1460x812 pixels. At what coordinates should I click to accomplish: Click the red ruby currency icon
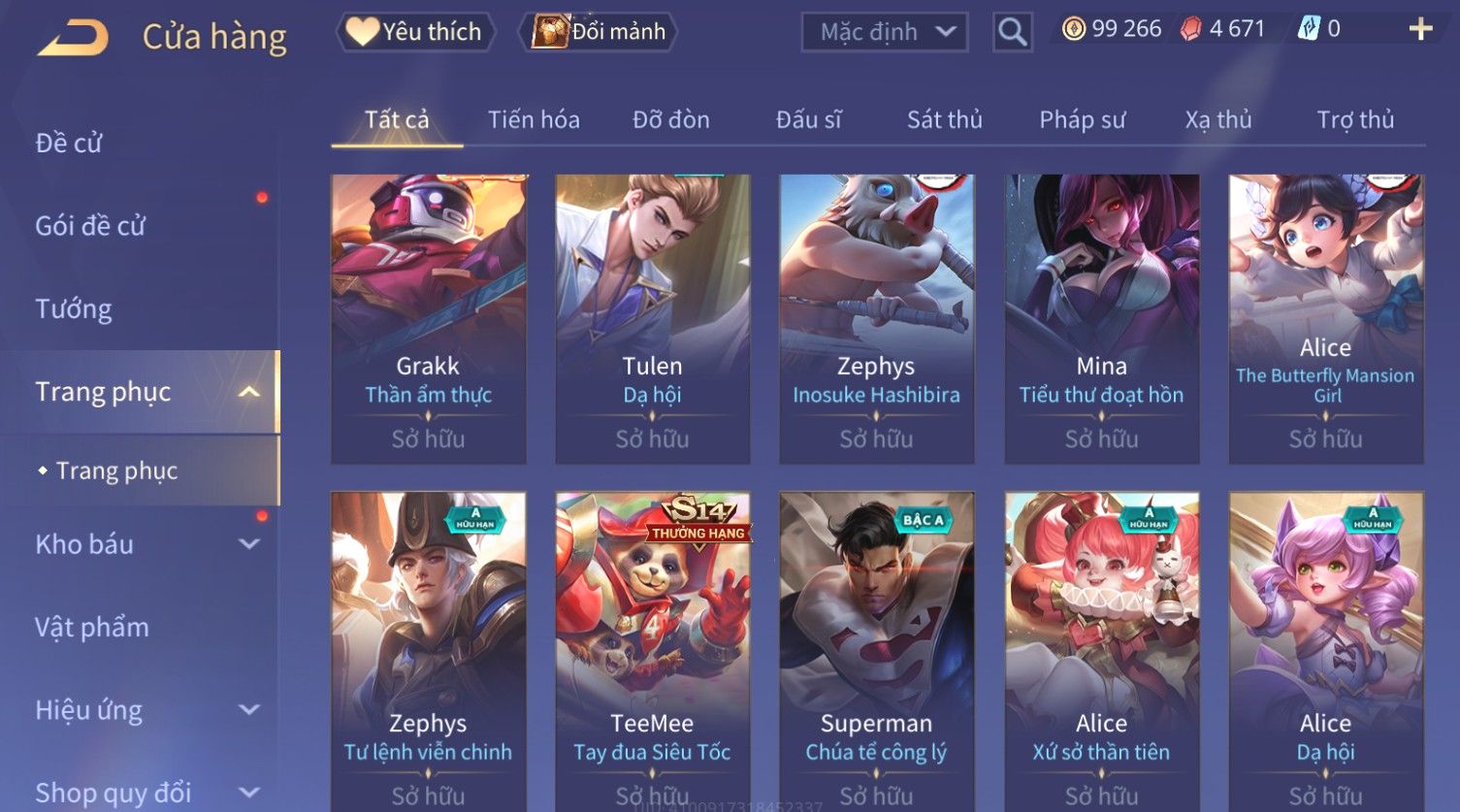(1190, 29)
